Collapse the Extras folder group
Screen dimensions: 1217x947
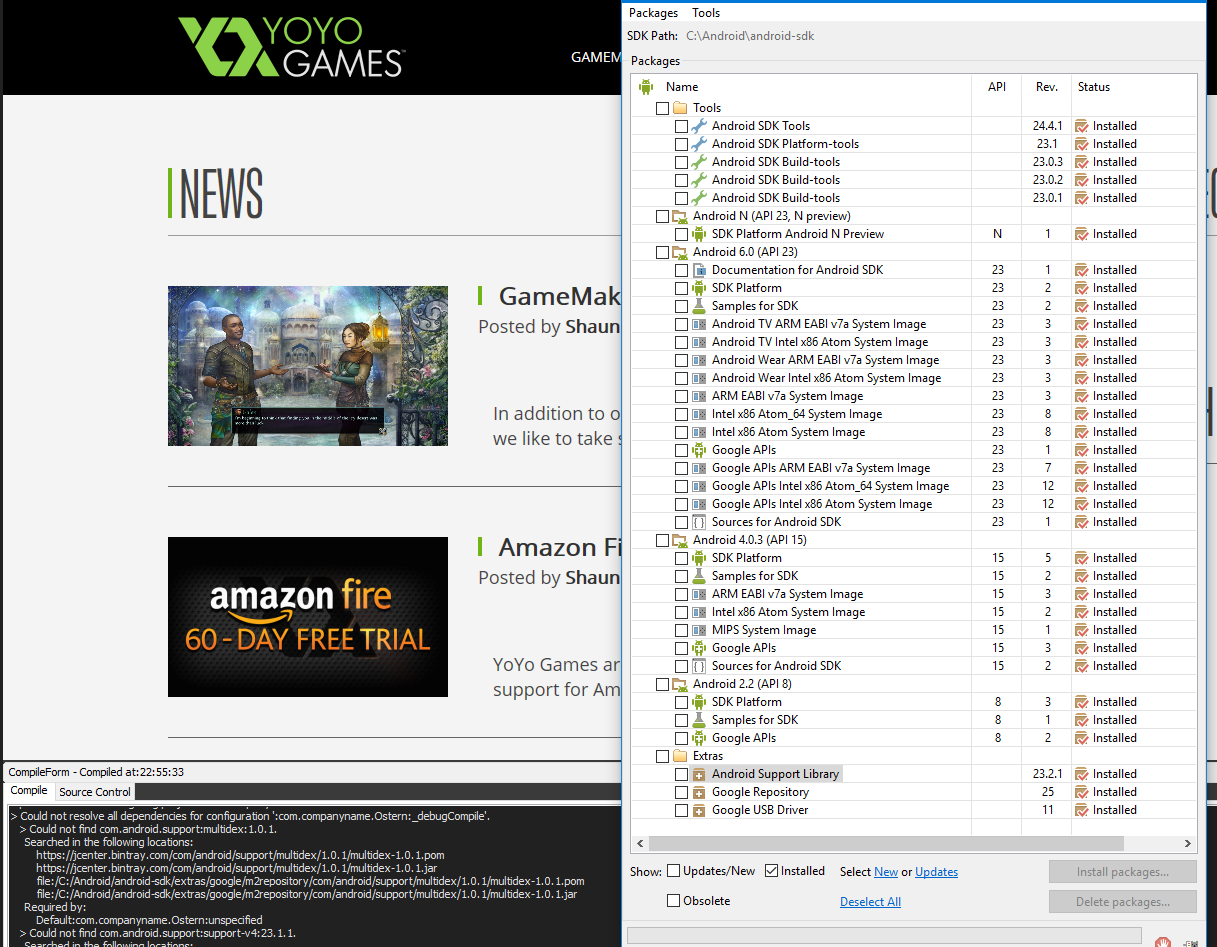point(680,756)
